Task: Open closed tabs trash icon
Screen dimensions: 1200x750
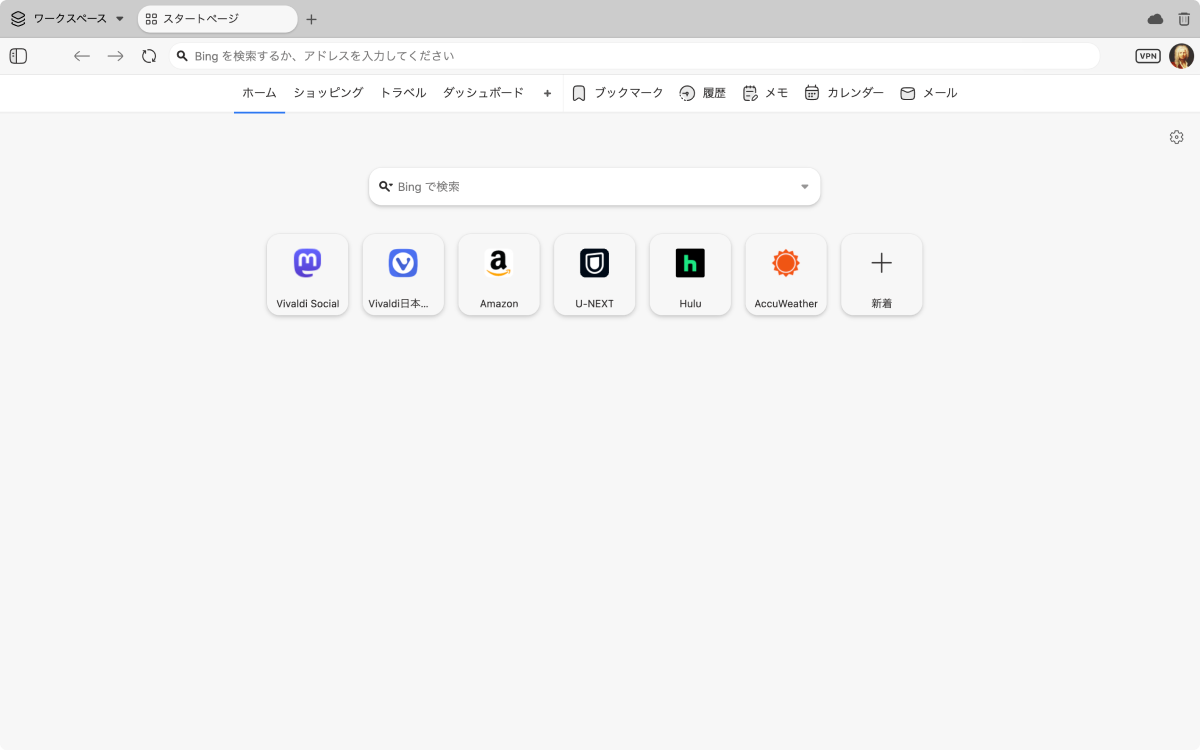Action: pos(1184,19)
